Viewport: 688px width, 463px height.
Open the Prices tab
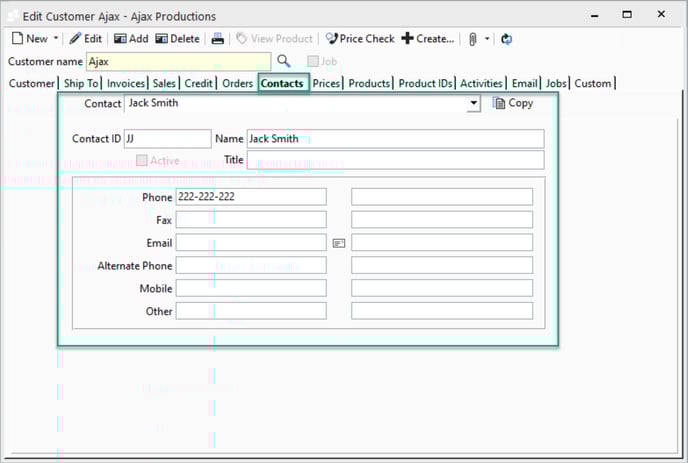(326, 83)
